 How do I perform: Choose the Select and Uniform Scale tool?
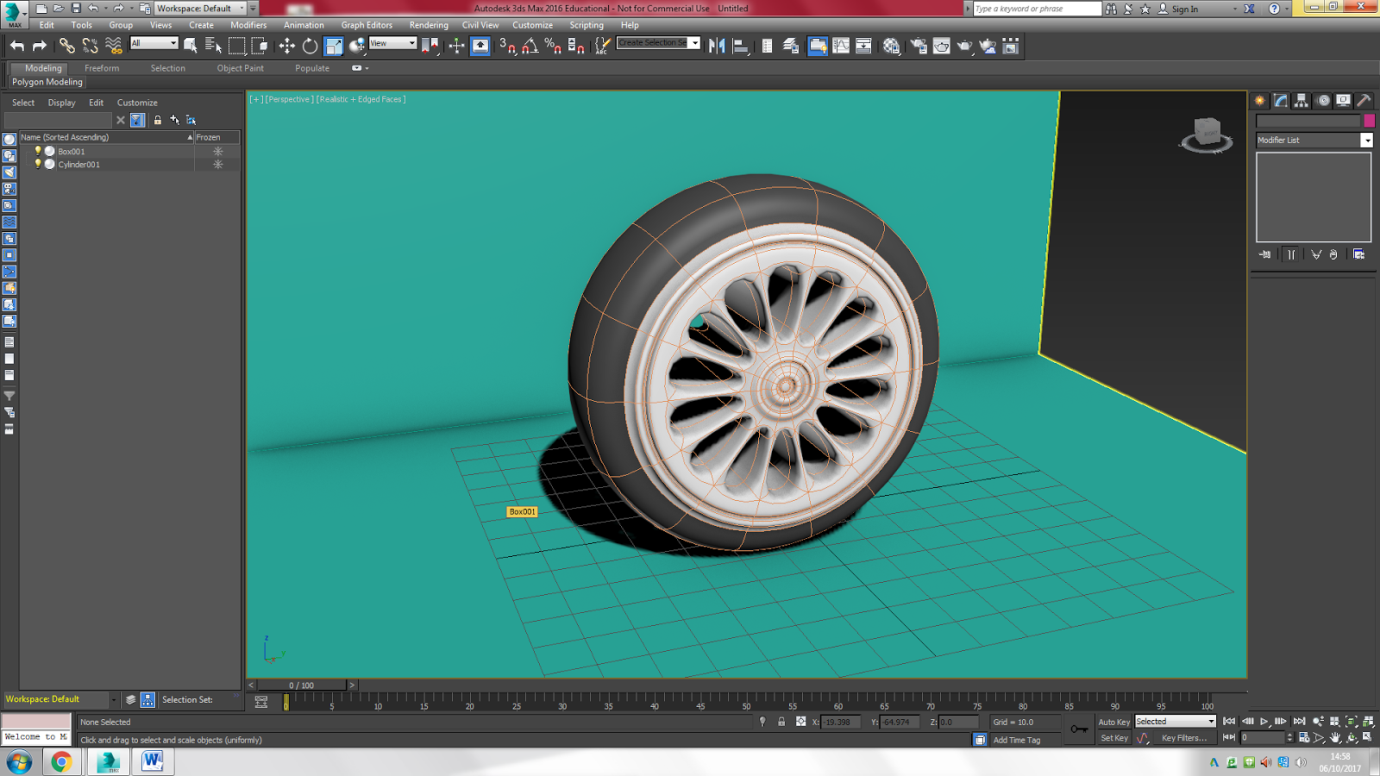click(334, 45)
